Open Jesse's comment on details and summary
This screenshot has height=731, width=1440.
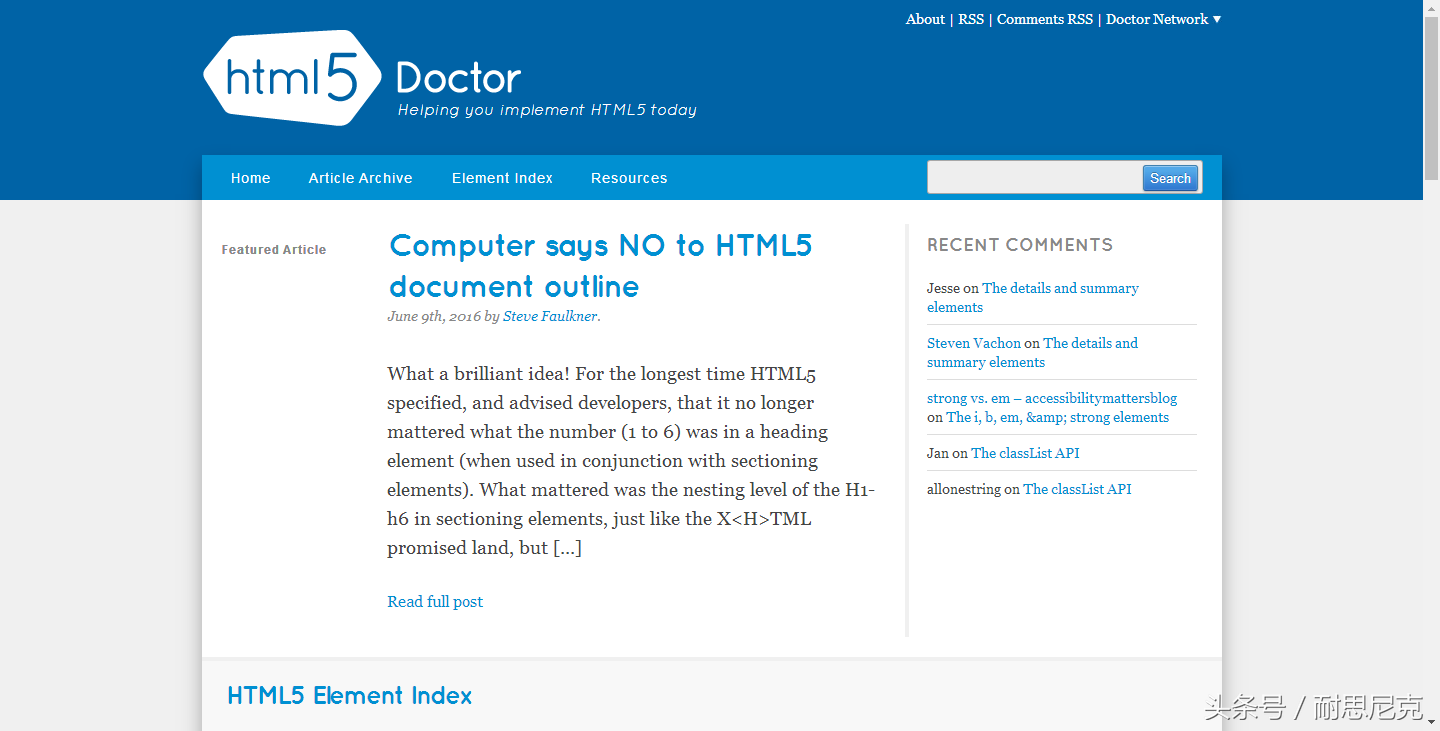1033,298
